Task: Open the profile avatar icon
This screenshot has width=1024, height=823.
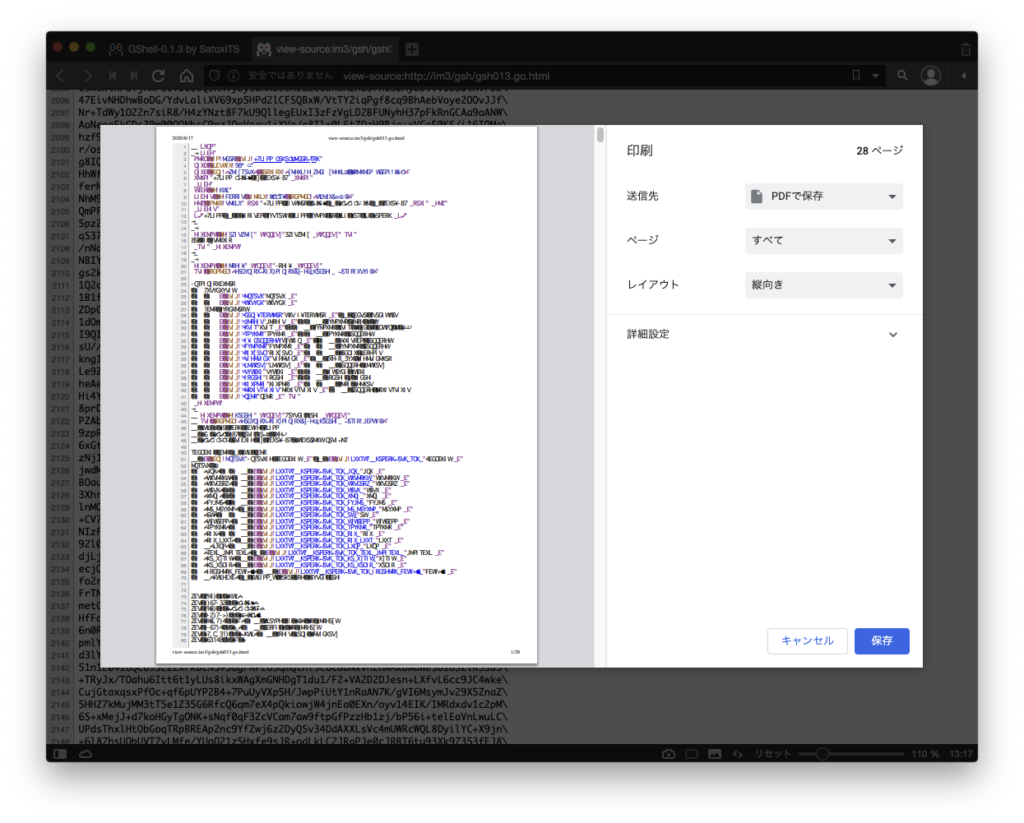Action: pyautogui.click(x=931, y=76)
